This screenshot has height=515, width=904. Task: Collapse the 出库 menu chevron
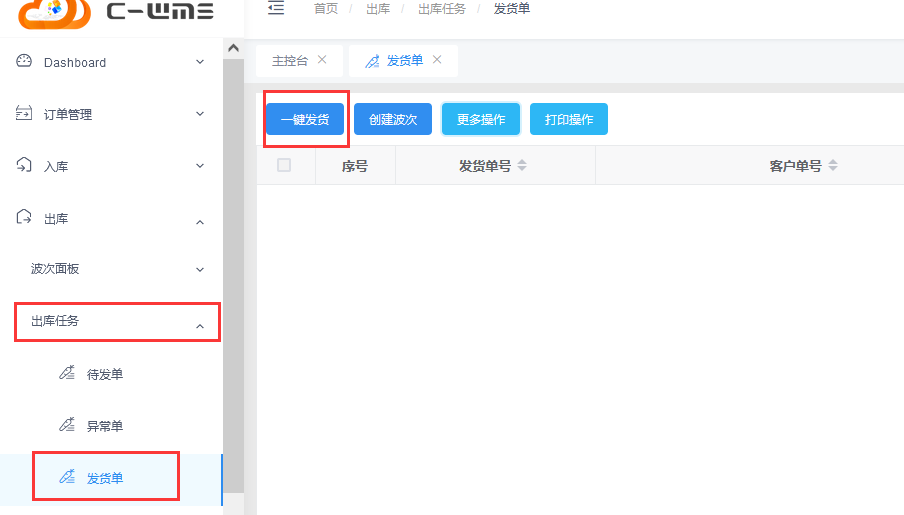click(200, 222)
